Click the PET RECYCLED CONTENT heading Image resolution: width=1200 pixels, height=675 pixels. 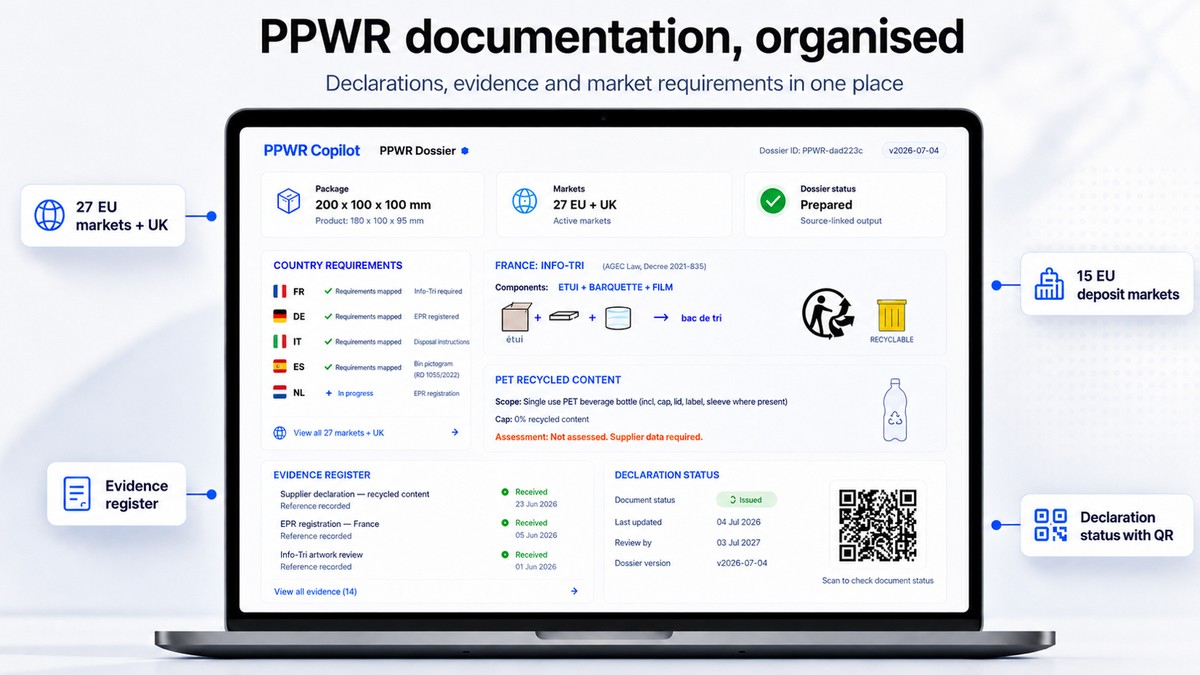tap(558, 380)
